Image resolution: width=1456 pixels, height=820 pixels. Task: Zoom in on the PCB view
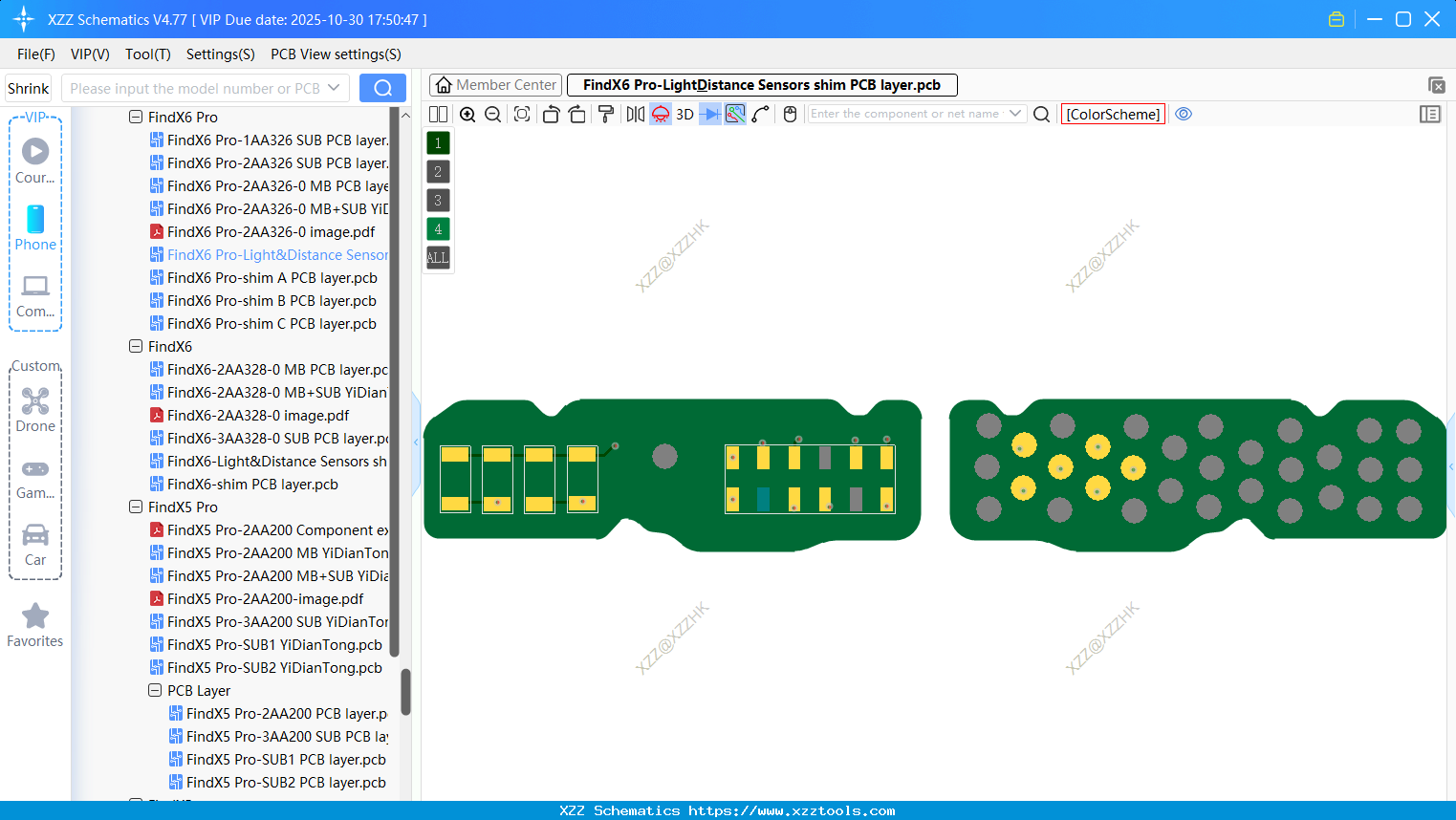[x=467, y=115]
